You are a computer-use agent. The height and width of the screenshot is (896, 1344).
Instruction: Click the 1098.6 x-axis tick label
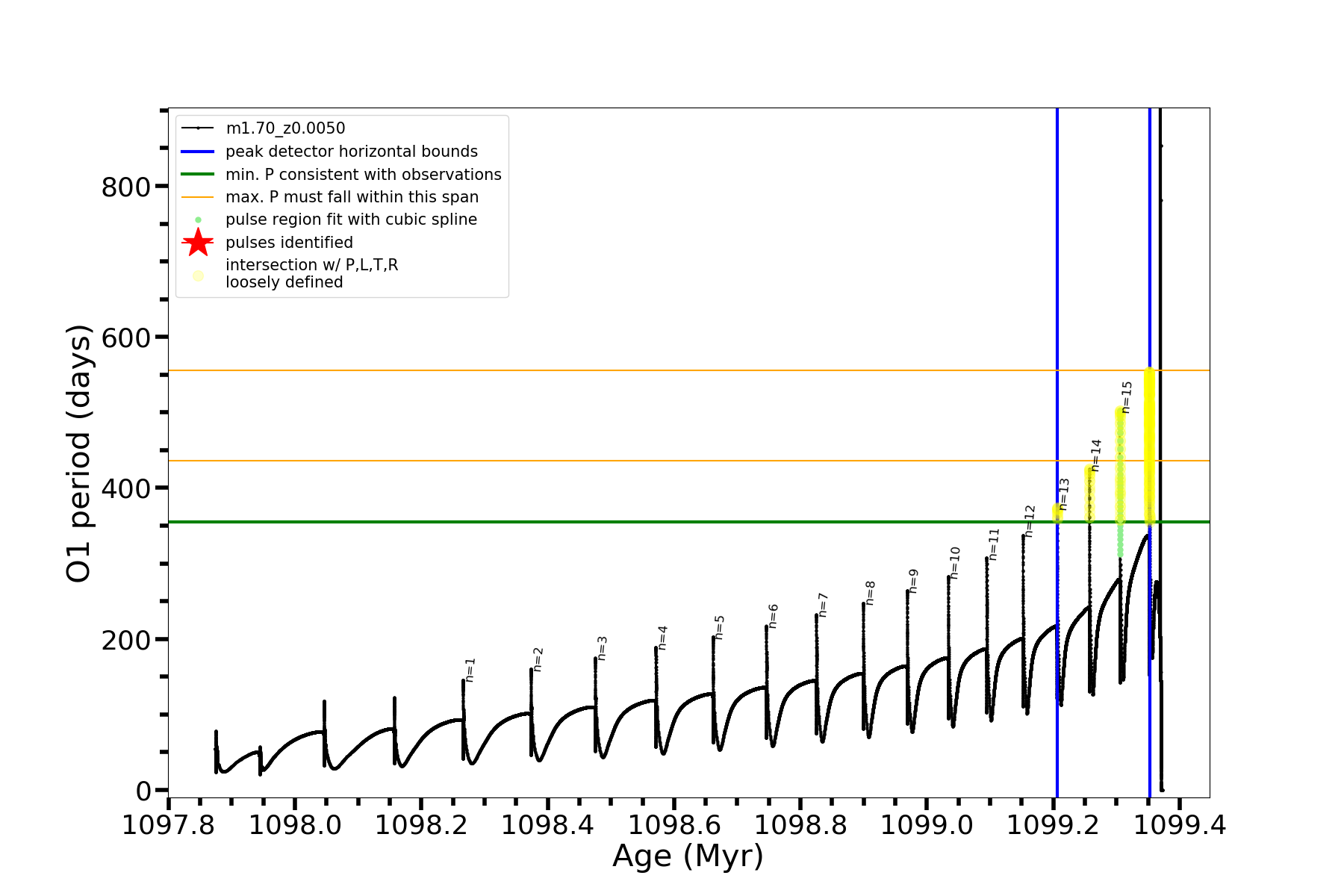point(674,825)
